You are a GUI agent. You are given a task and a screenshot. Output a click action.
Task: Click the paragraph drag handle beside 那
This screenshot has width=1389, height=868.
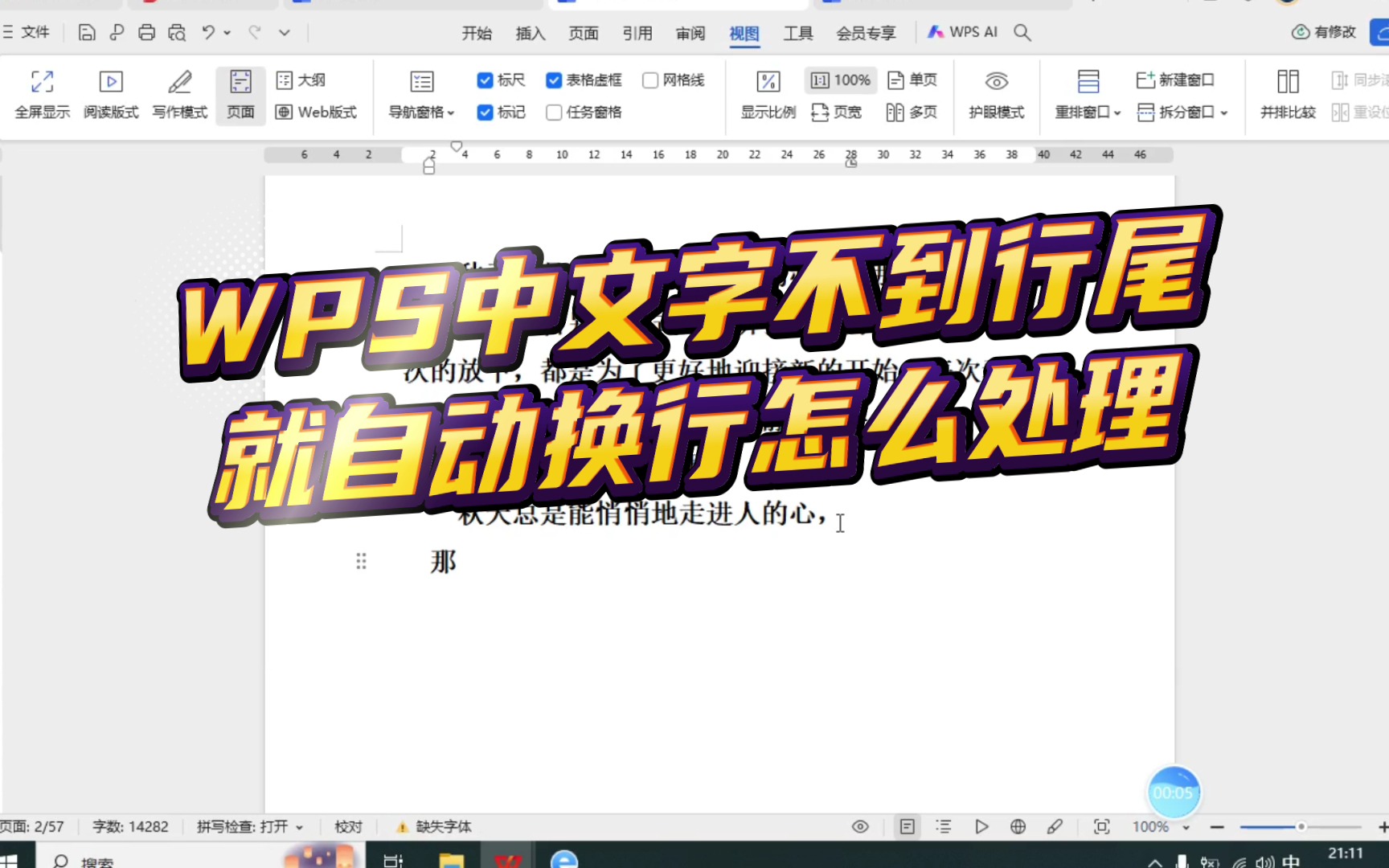[361, 561]
